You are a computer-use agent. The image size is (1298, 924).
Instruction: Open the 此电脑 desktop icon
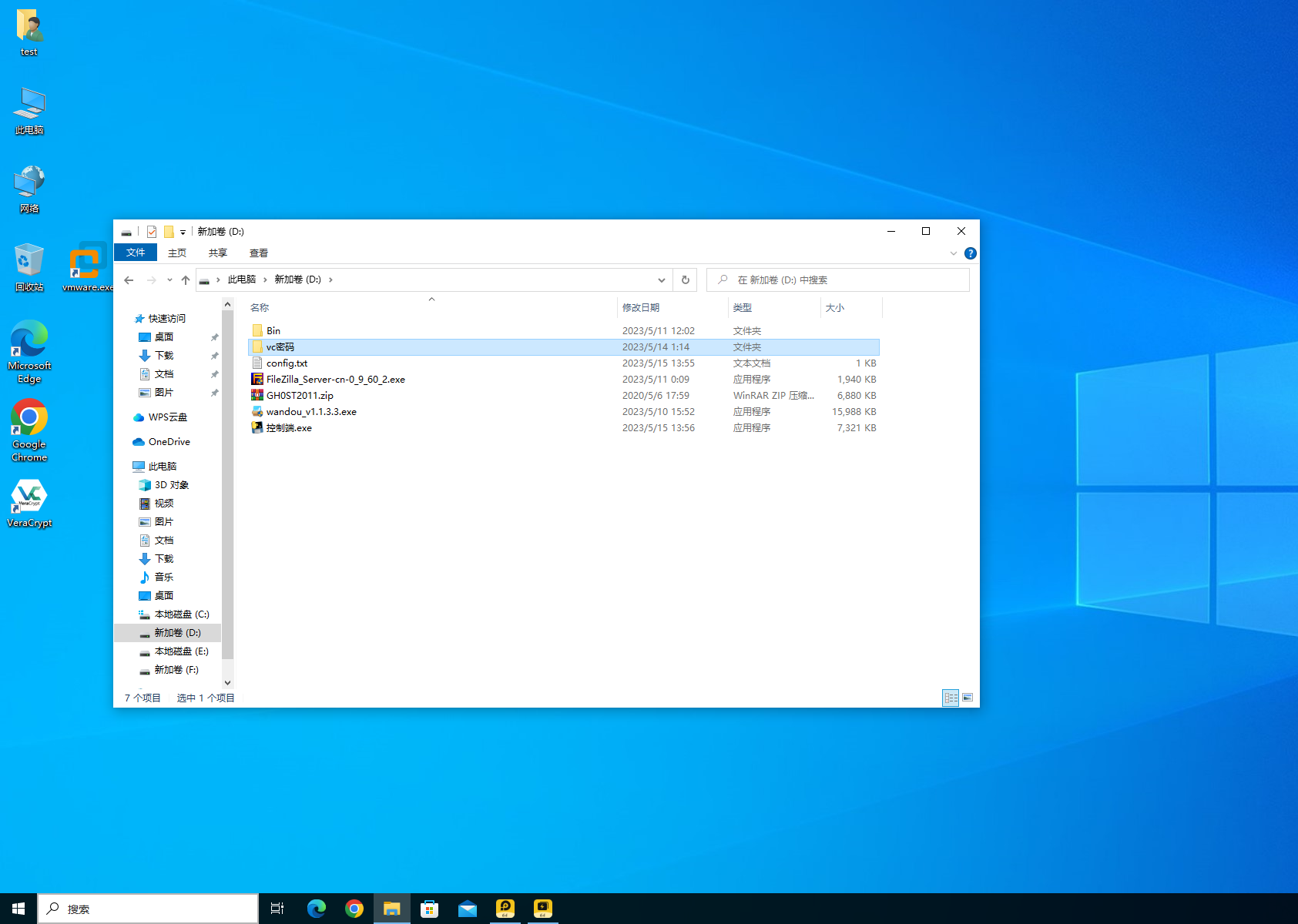pyautogui.click(x=29, y=111)
